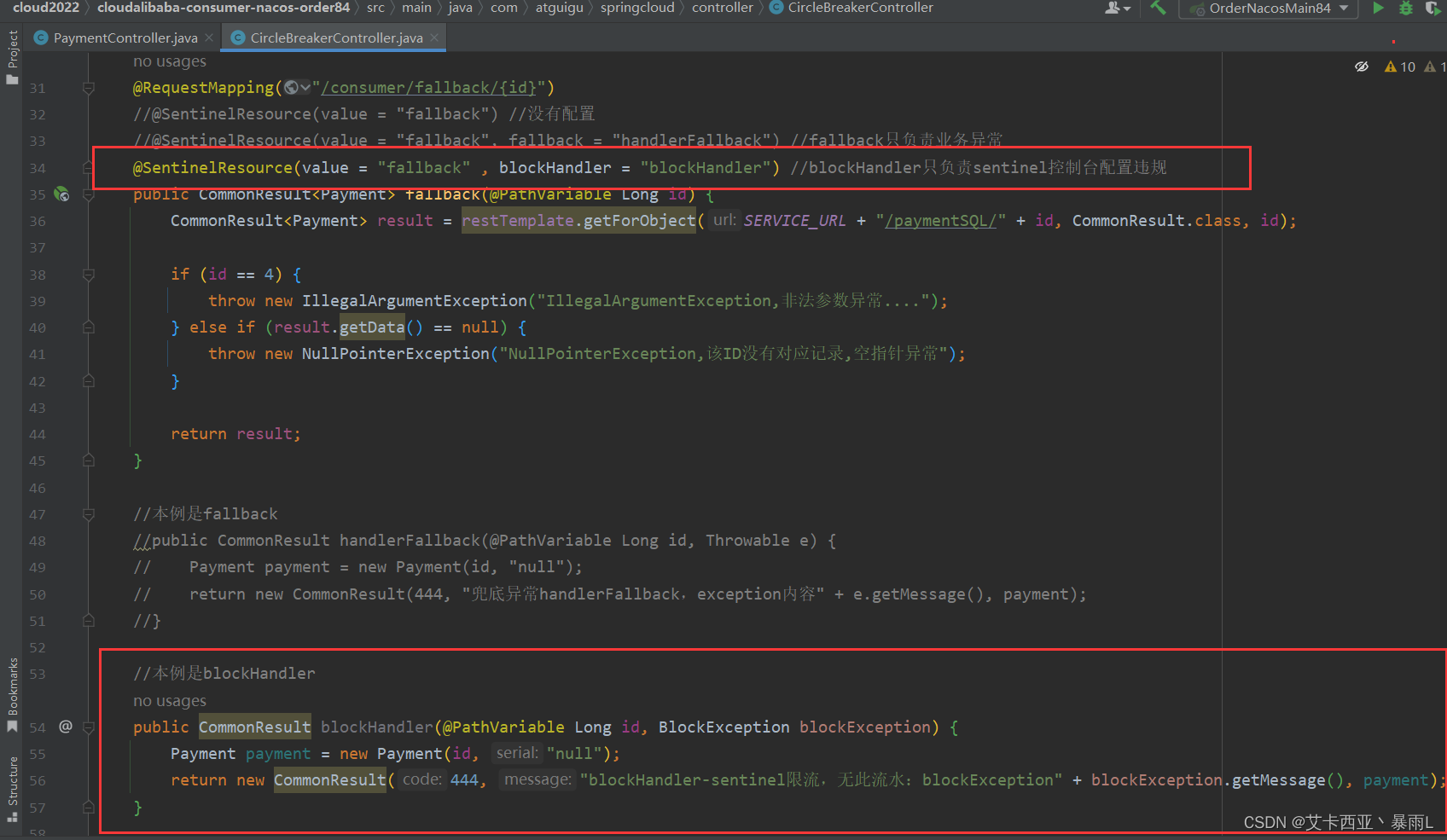
Task: Collapse the if block fold marker on line 38
Action: pyautogui.click(x=88, y=275)
